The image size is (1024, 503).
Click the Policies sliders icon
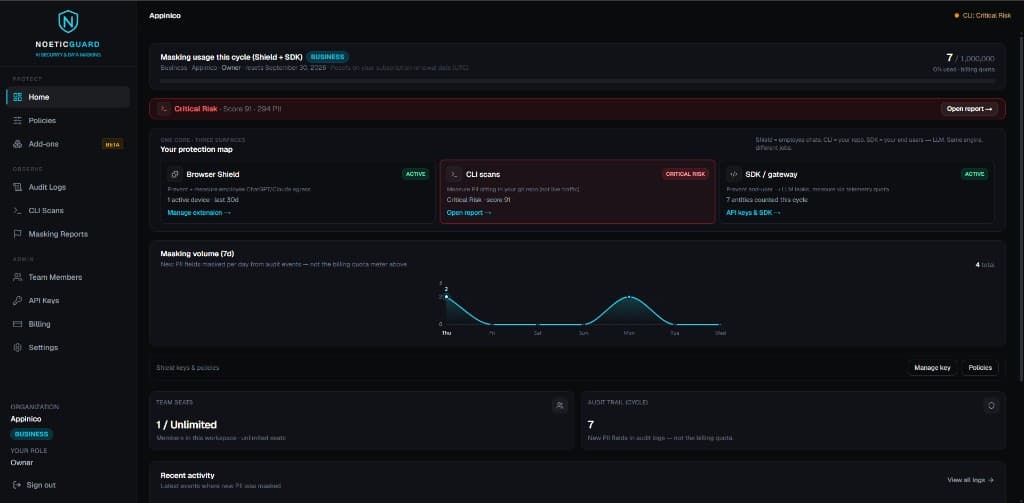pos(18,121)
